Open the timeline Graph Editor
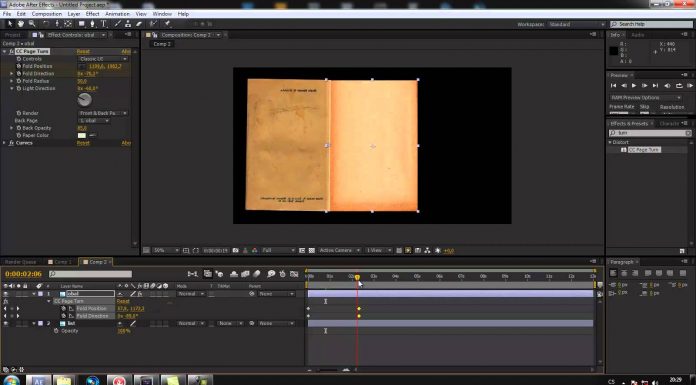Image resolution: width=696 pixels, height=385 pixels. [x=294, y=274]
